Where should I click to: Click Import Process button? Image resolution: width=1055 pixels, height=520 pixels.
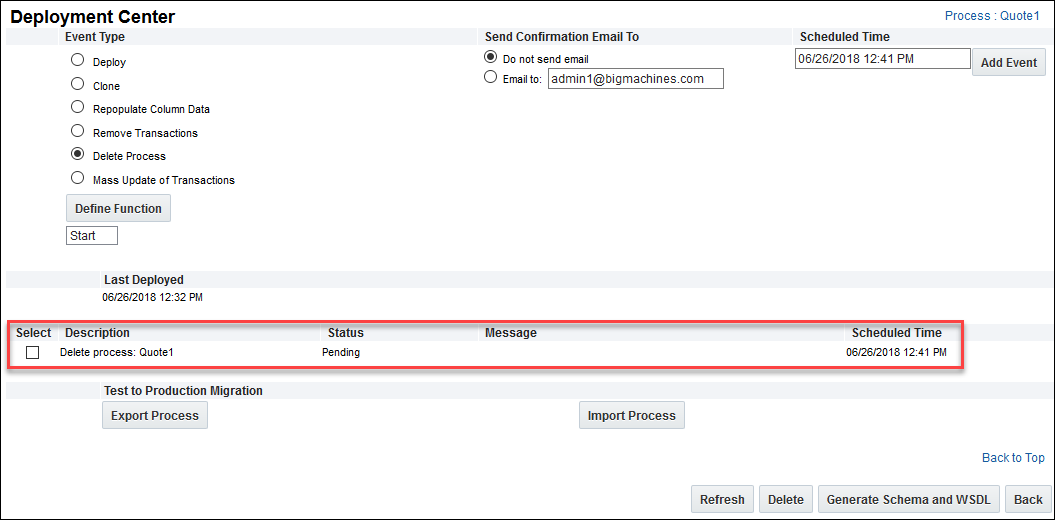(631, 416)
